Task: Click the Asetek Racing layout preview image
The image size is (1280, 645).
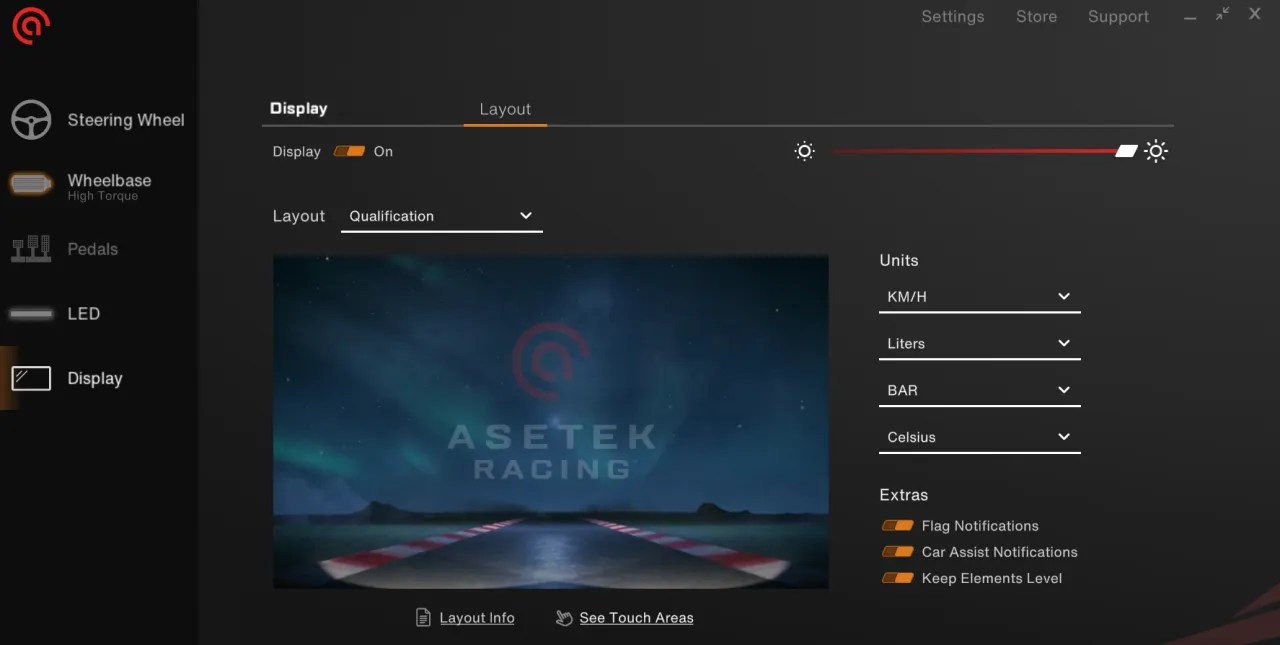Action: click(551, 421)
